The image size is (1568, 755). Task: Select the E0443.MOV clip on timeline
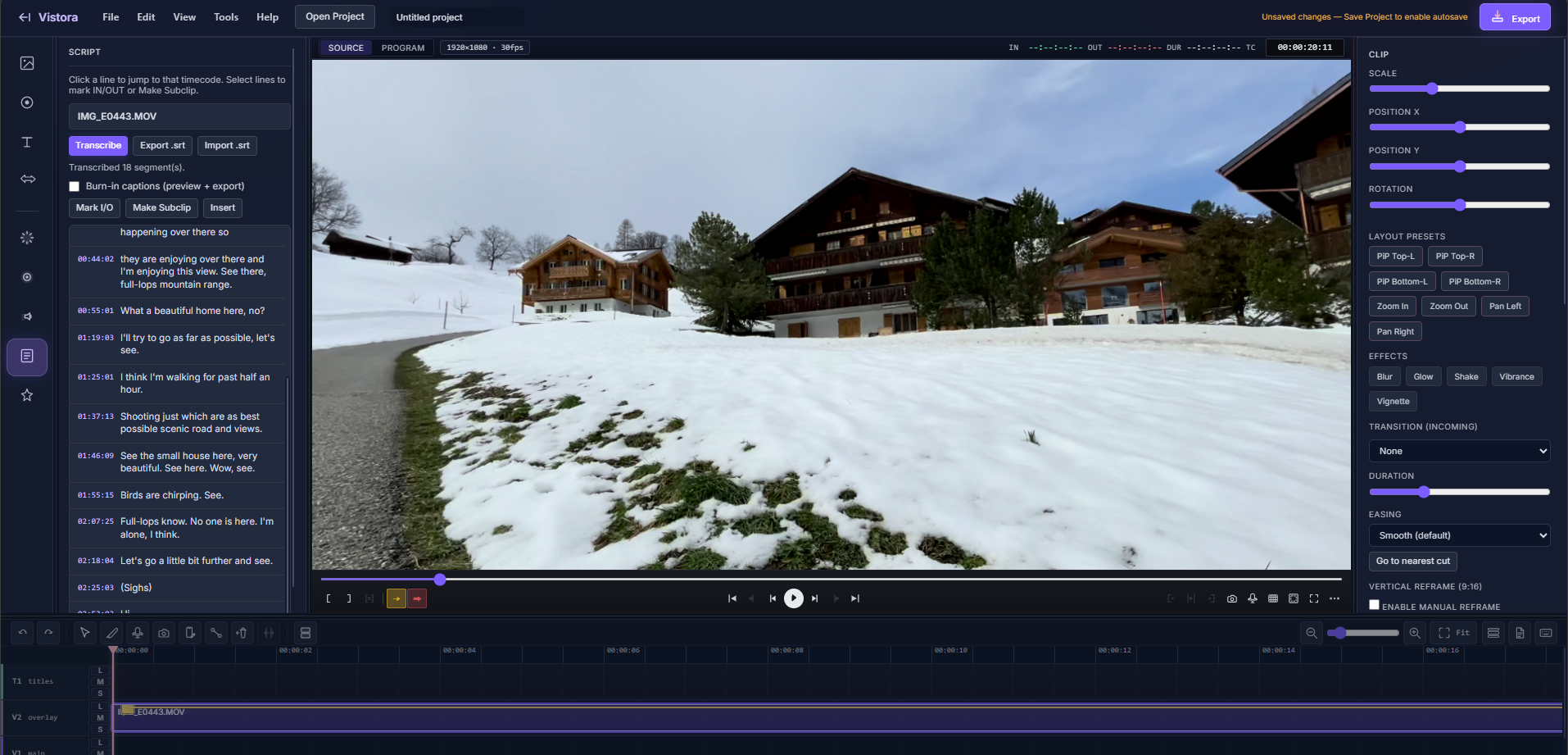837,718
